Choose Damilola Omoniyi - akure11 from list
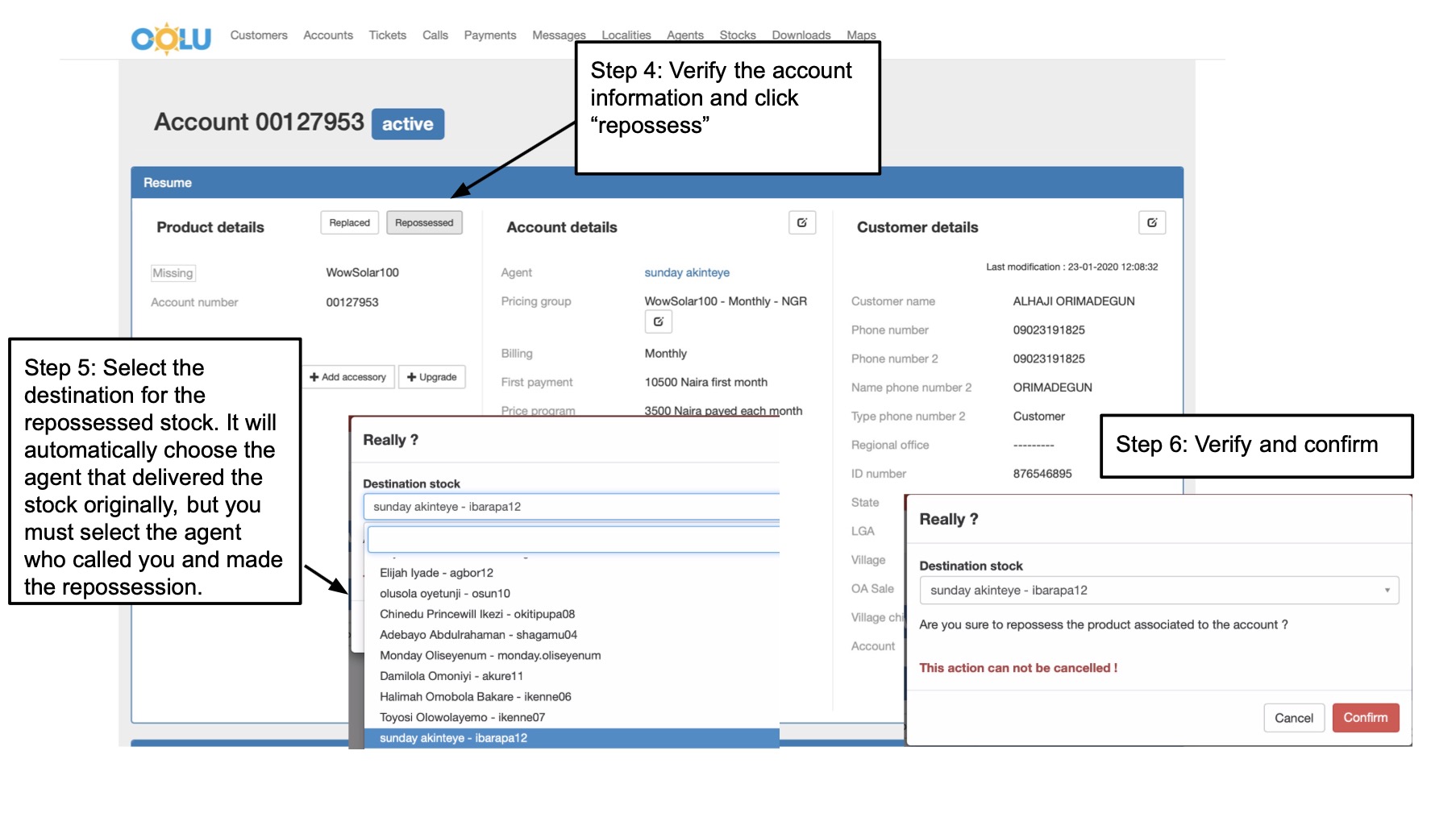Viewport: 1456px width, 817px height. 451,676
